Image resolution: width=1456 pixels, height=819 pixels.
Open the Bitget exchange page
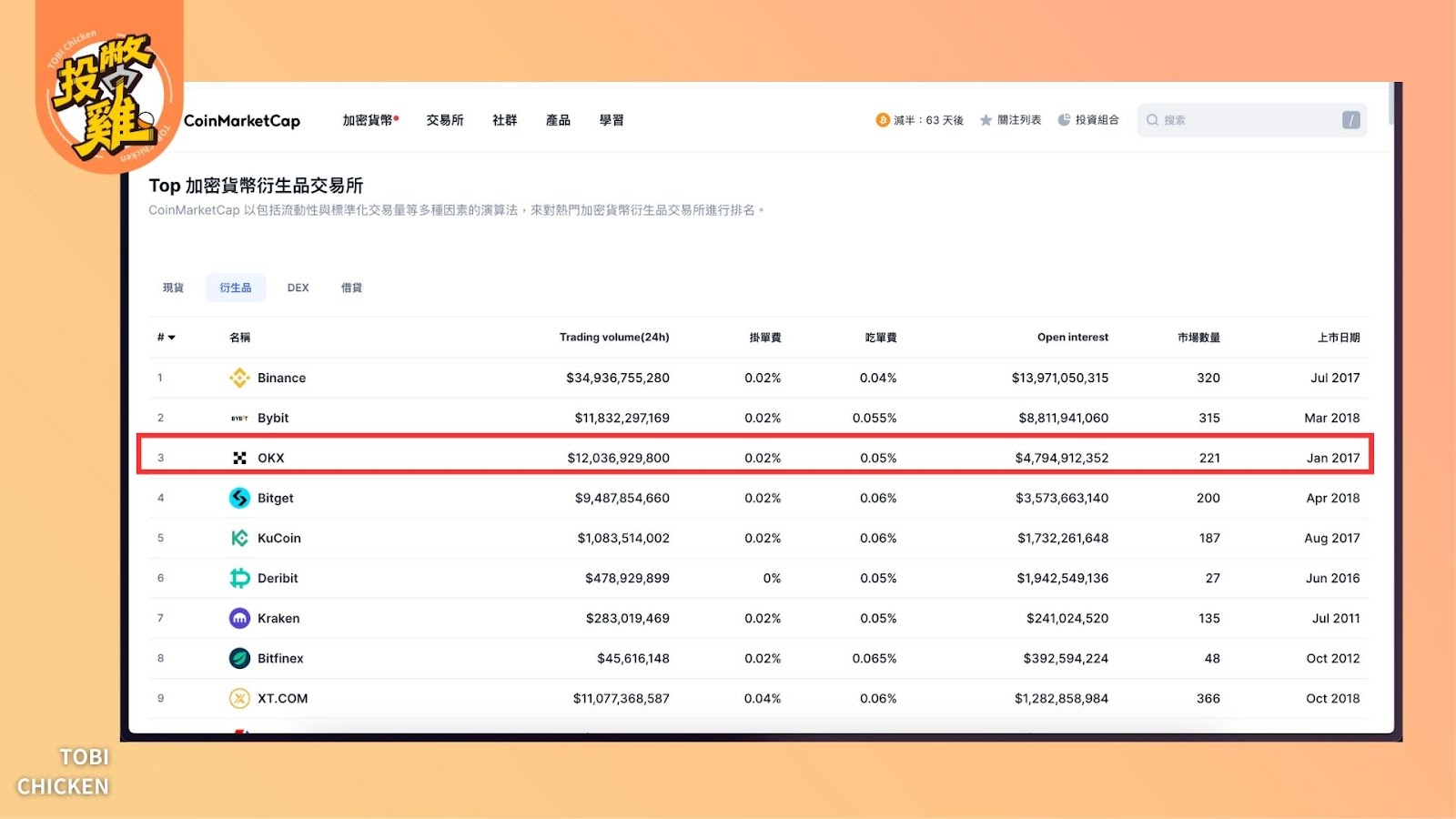pos(276,498)
